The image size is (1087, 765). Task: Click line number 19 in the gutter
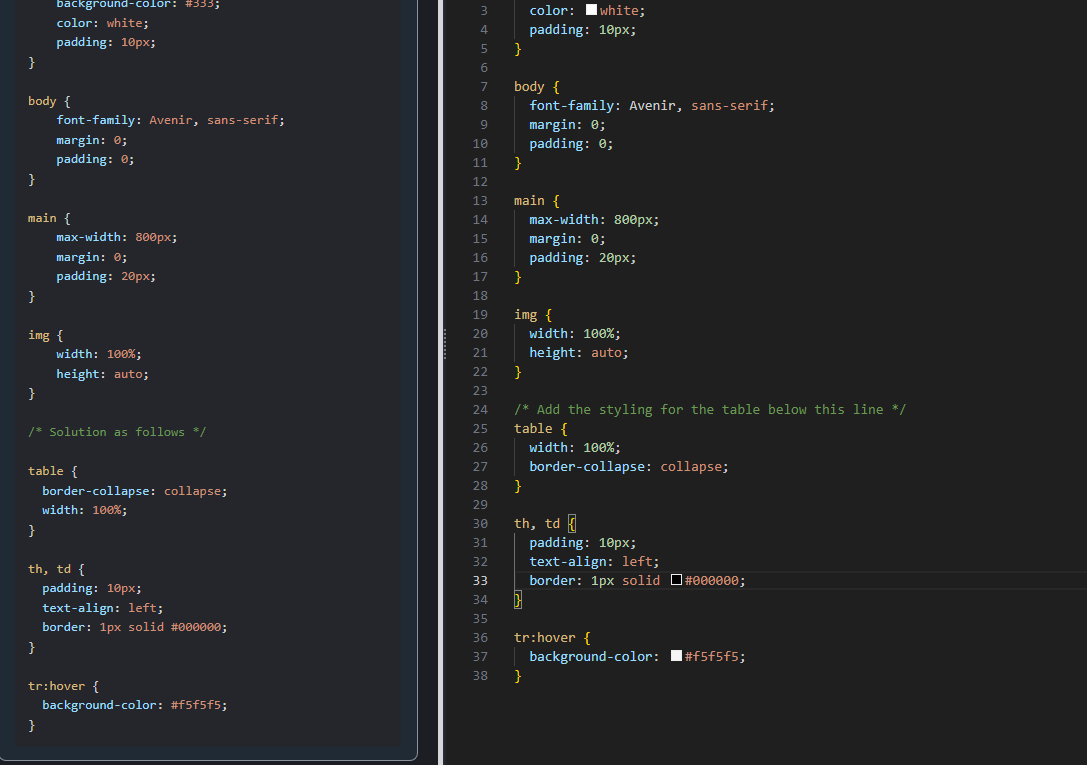[480, 315]
